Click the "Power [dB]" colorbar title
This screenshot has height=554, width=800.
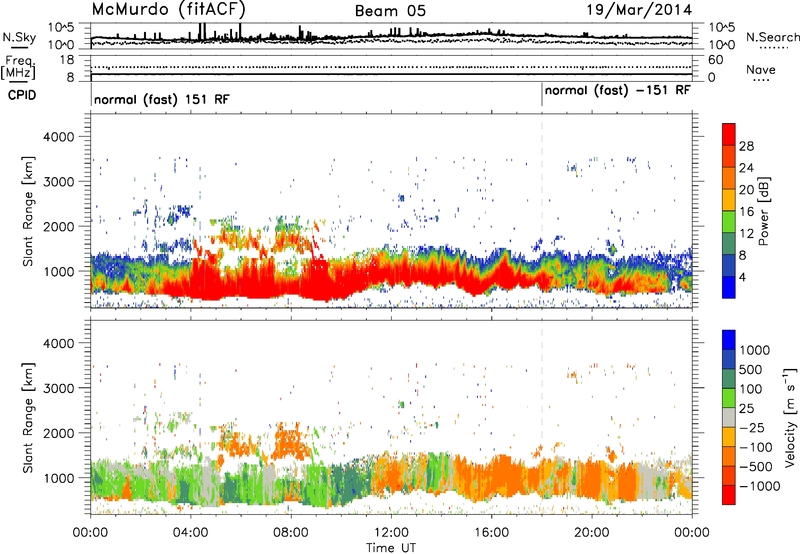point(763,211)
